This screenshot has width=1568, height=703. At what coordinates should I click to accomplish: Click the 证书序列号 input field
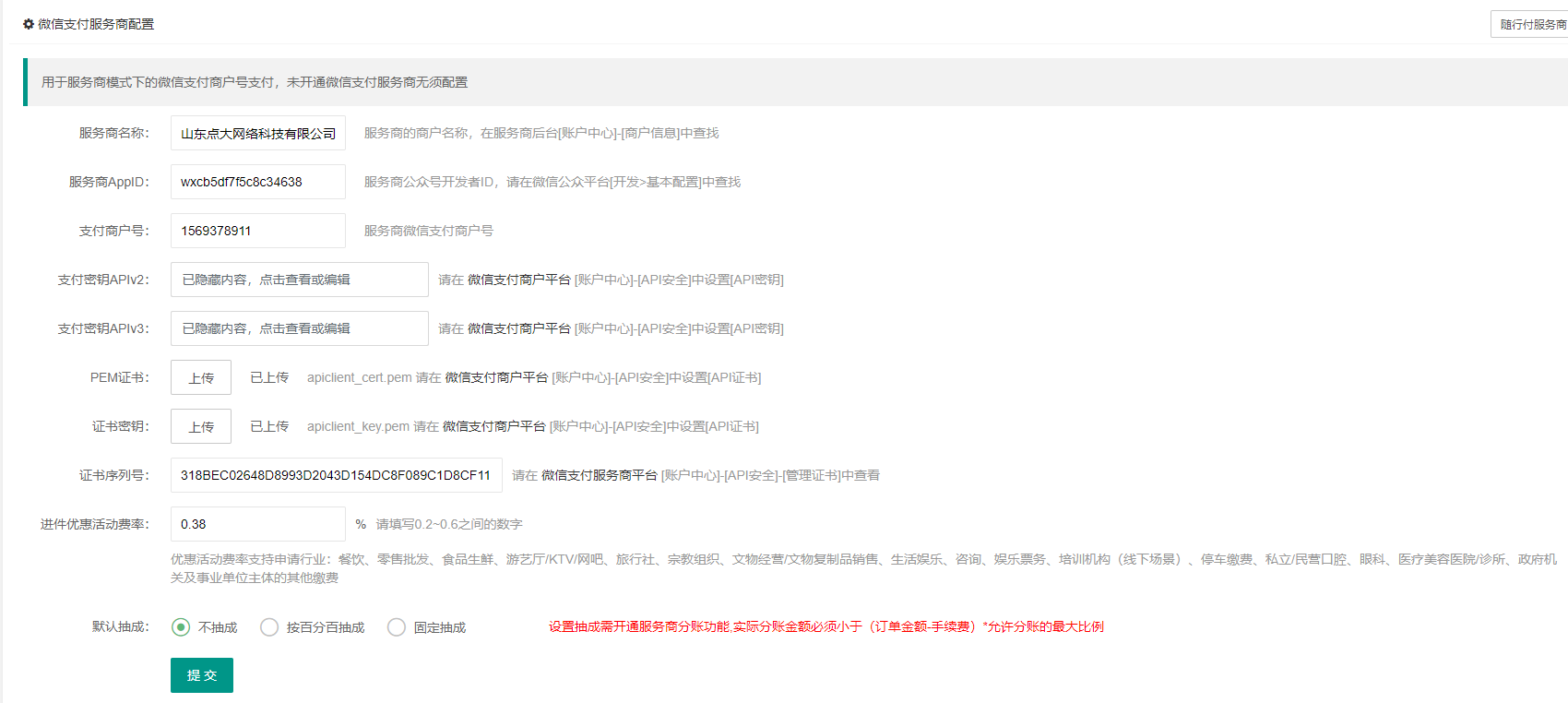pos(337,475)
